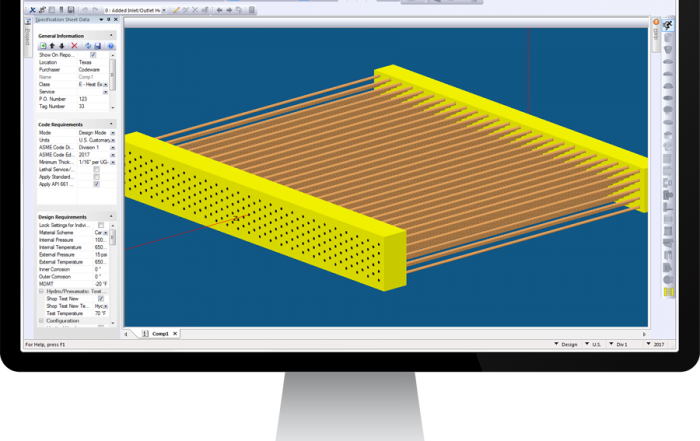Click the refresh icon in General Information toolbar
This screenshot has height=441, width=700.
point(87,46)
